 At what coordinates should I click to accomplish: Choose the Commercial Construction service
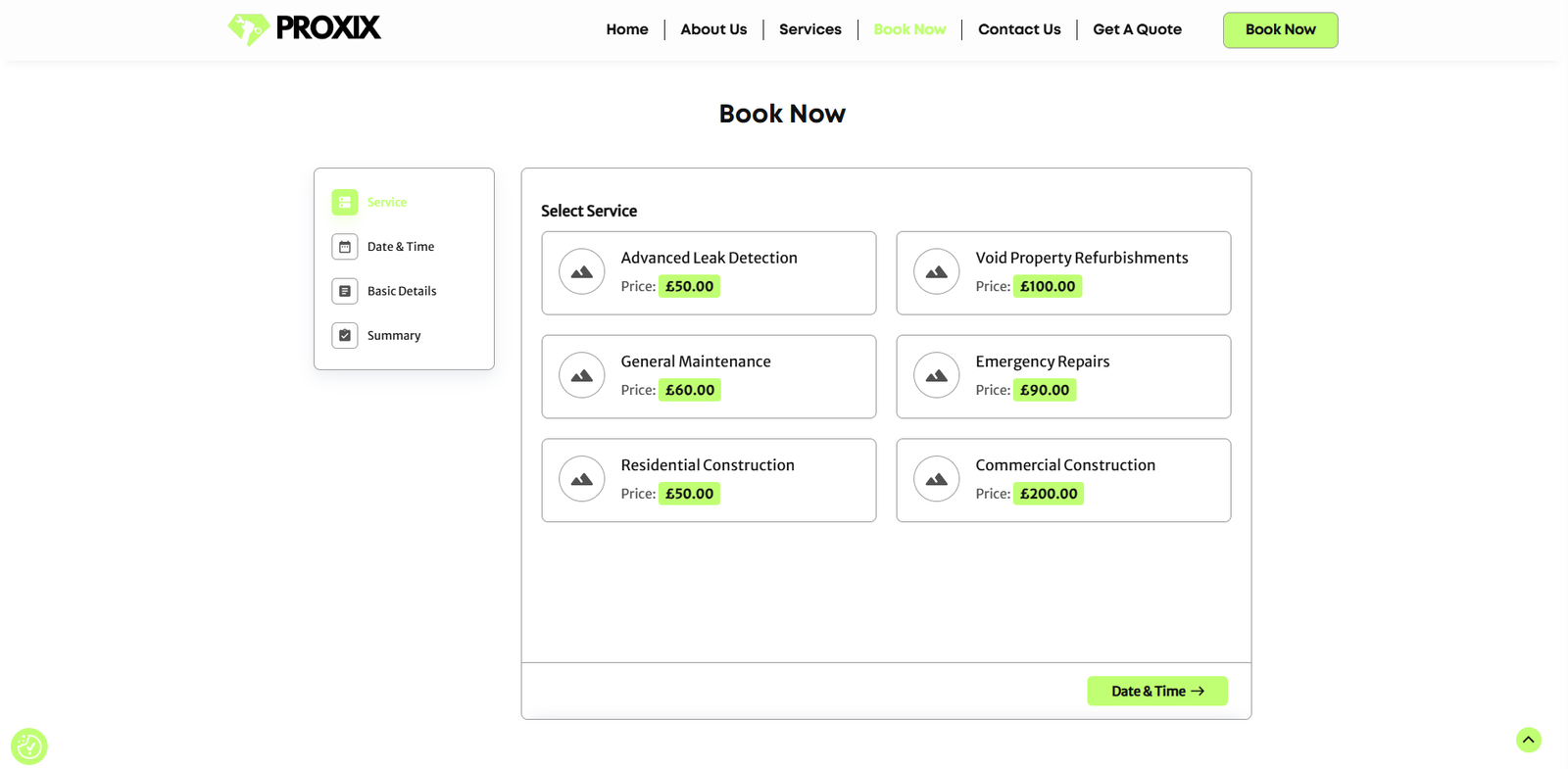(1063, 480)
